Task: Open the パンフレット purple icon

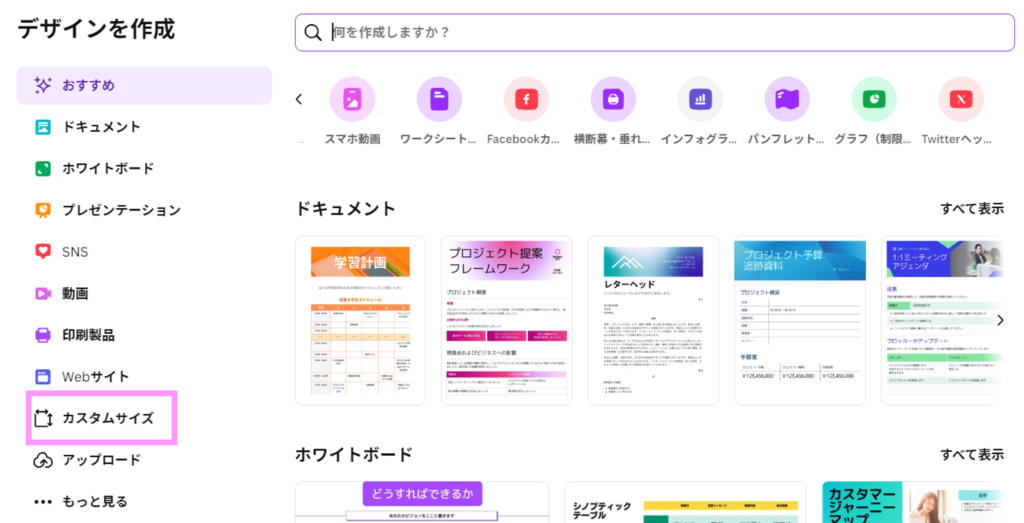Action: tap(787, 99)
